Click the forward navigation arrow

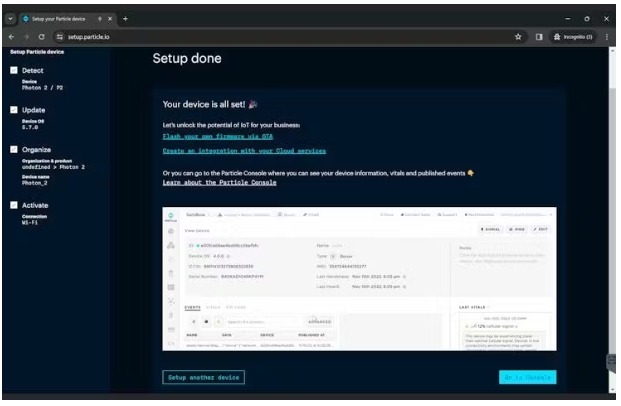(x=27, y=36)
